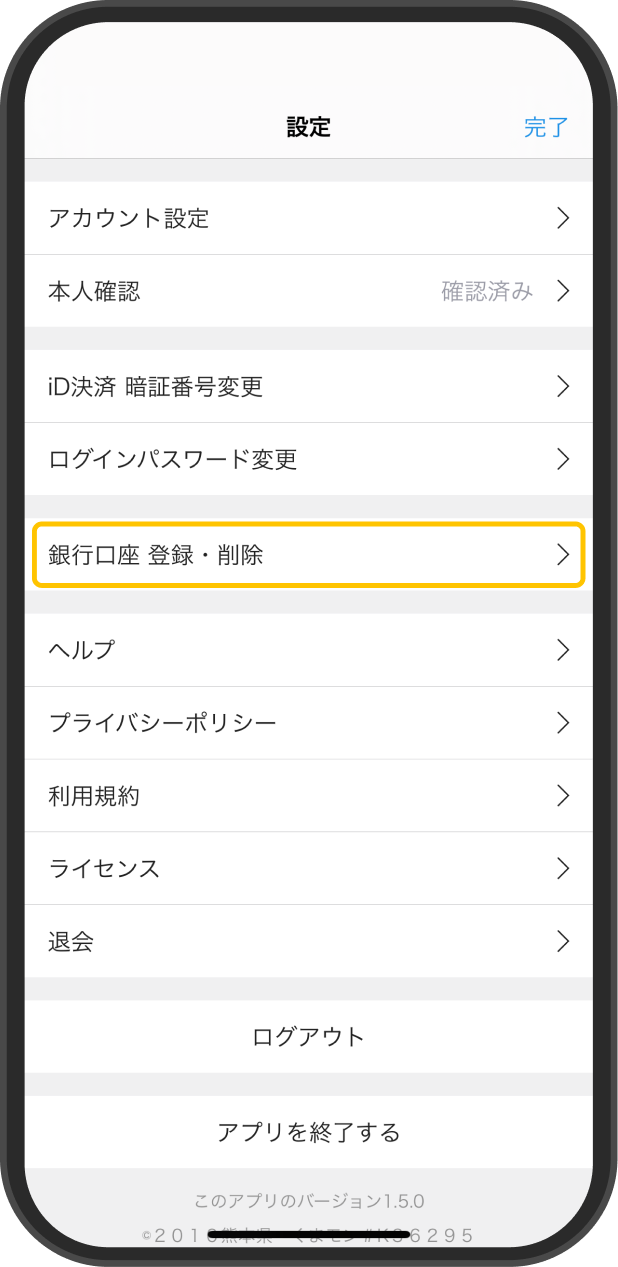
Task: Tap chevron next to プライバシーポリシー
Action: click(563, 723)
